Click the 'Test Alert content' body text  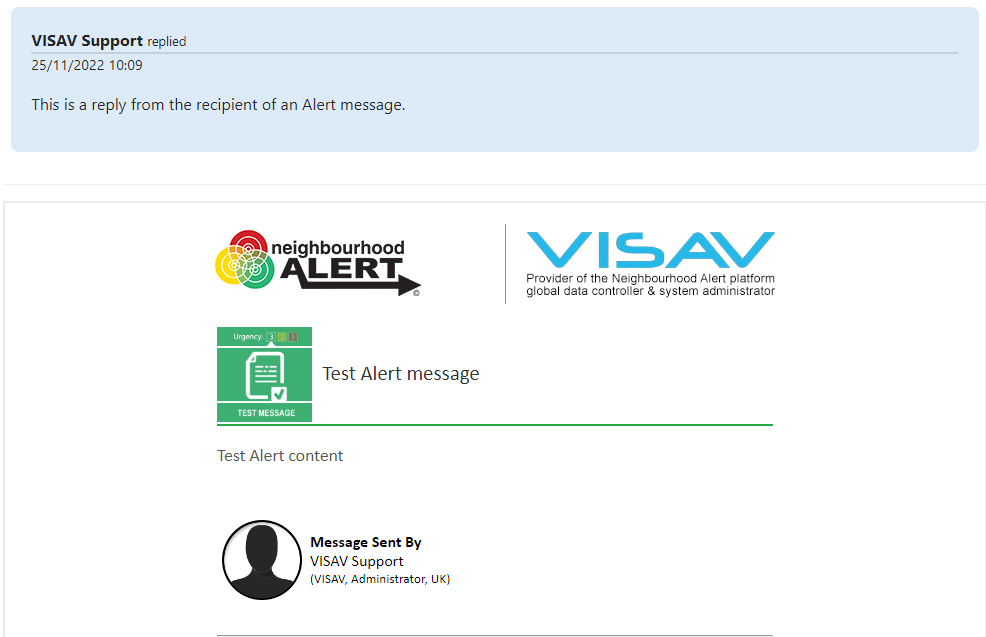click(280, 456)
